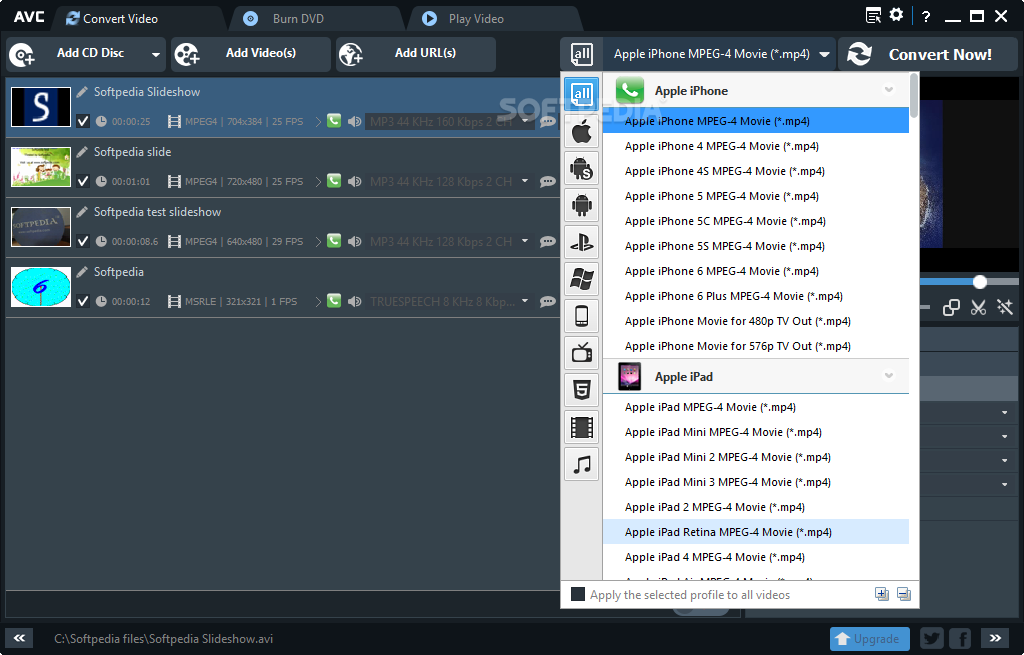1024x655 pixels.
Task: Select Apple iPhone 5S MPEG-4 Movie profile
Action: (756, 246)
